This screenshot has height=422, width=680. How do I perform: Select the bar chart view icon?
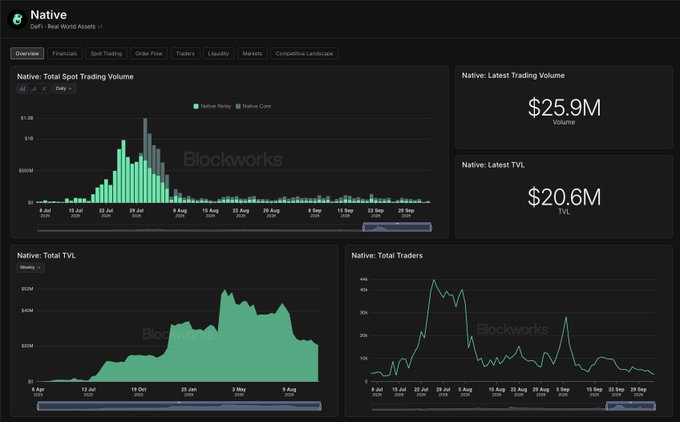[x=22, y=88]
